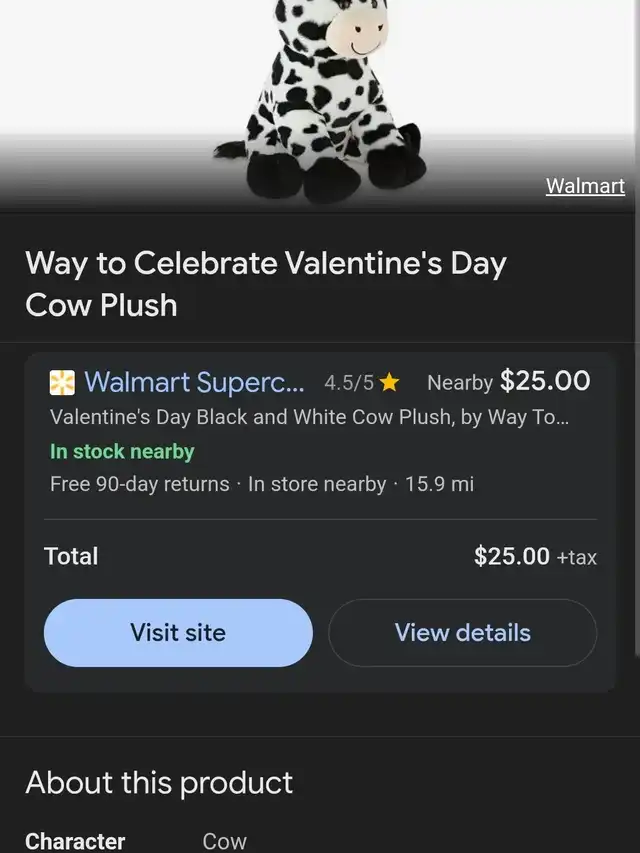Open the Walmart Superc... store name link
The image size is (640, 853).
[x=194, y=382]
